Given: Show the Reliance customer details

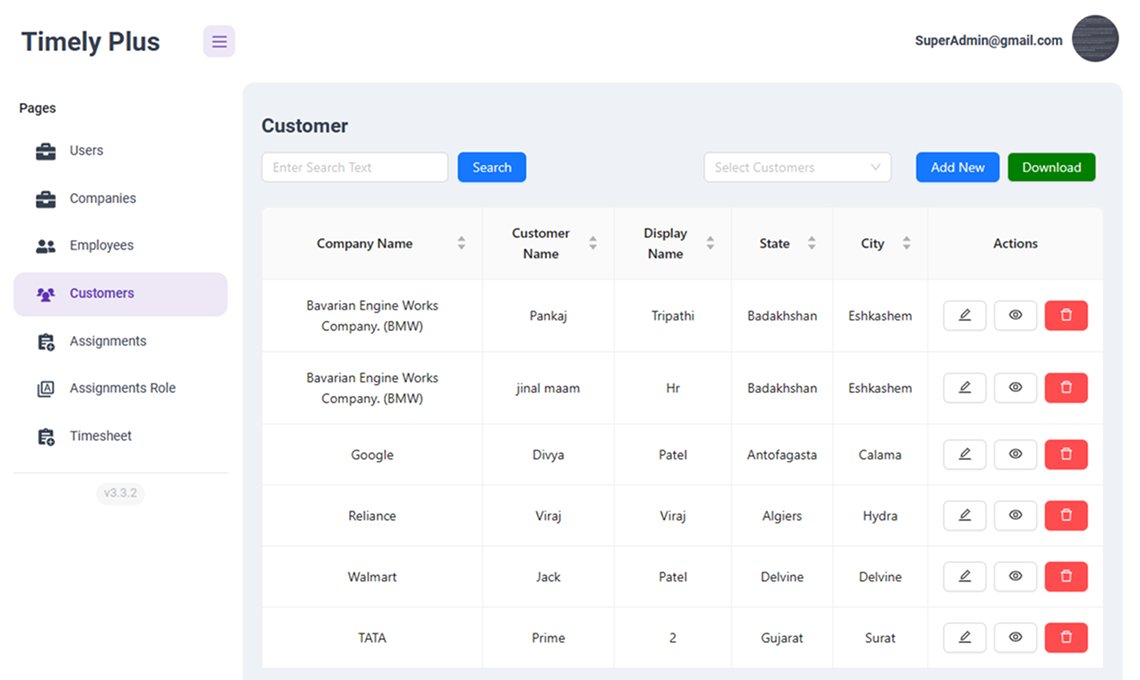Looking at the screenshot, I should pyautogui.click(x=1015, y=515).
